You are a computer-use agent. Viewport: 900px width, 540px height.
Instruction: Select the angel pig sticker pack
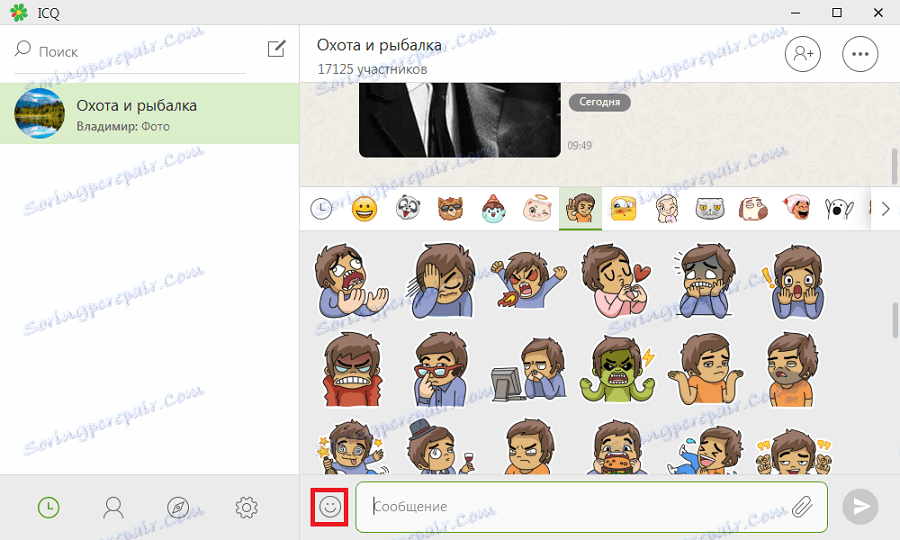pyautogui.click(x=537, y=208)
